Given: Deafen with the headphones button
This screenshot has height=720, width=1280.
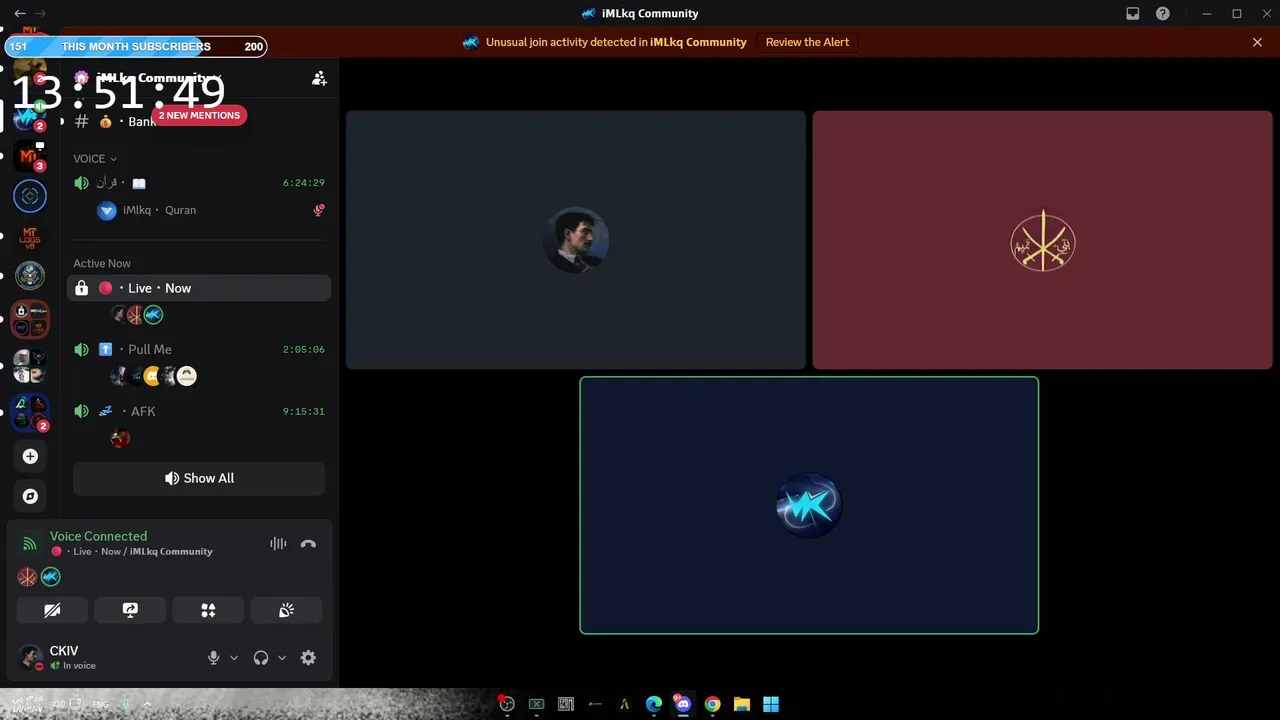Looking at the screenshot, I should pos(261,658).
